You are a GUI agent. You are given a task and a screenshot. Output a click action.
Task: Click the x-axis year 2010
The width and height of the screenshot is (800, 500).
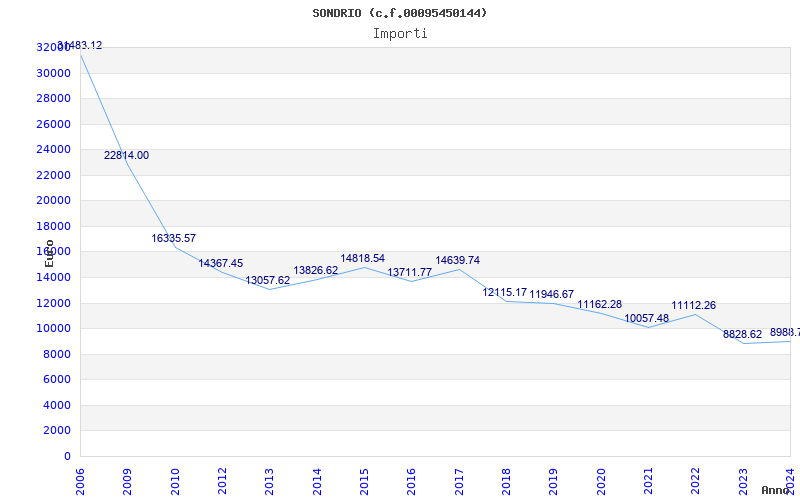(175, 482)
